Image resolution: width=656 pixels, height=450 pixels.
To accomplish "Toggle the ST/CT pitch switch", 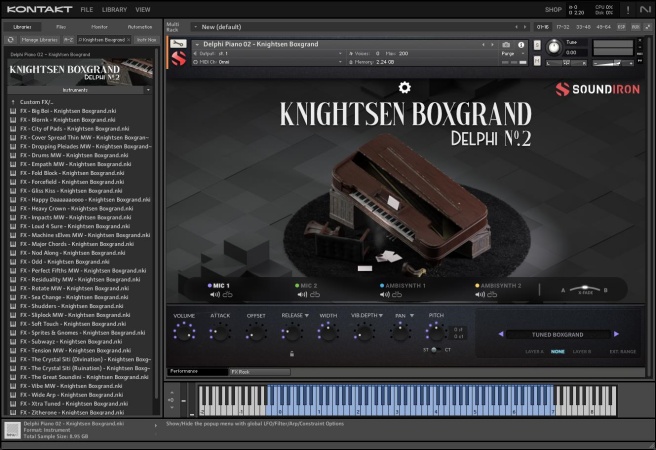I will point(435,350).
